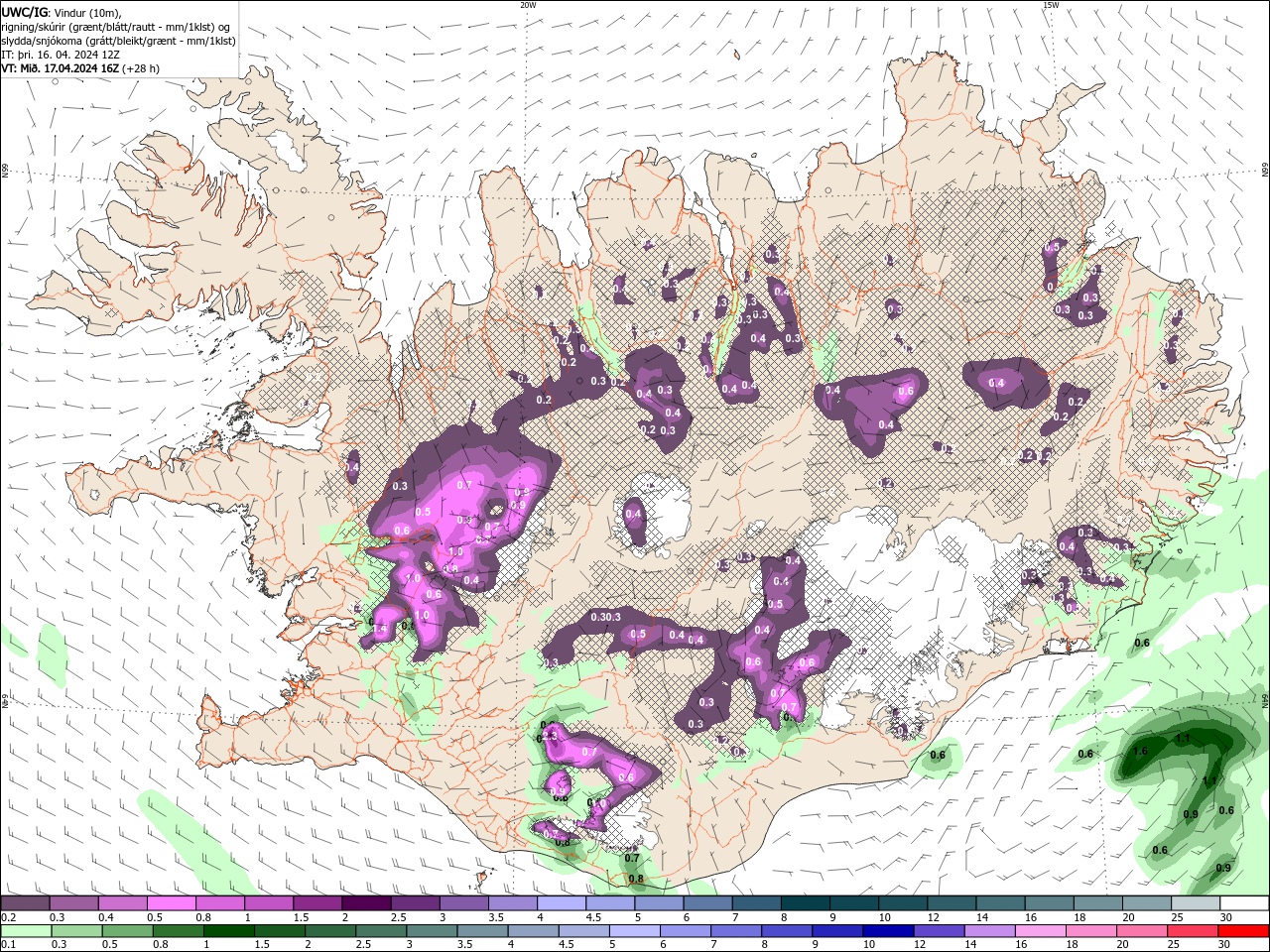This screenshot has height=952, width=1270.
Task: Select the deep blue swatch labelled 10 in lower row
Action: (x=888, y=931)
